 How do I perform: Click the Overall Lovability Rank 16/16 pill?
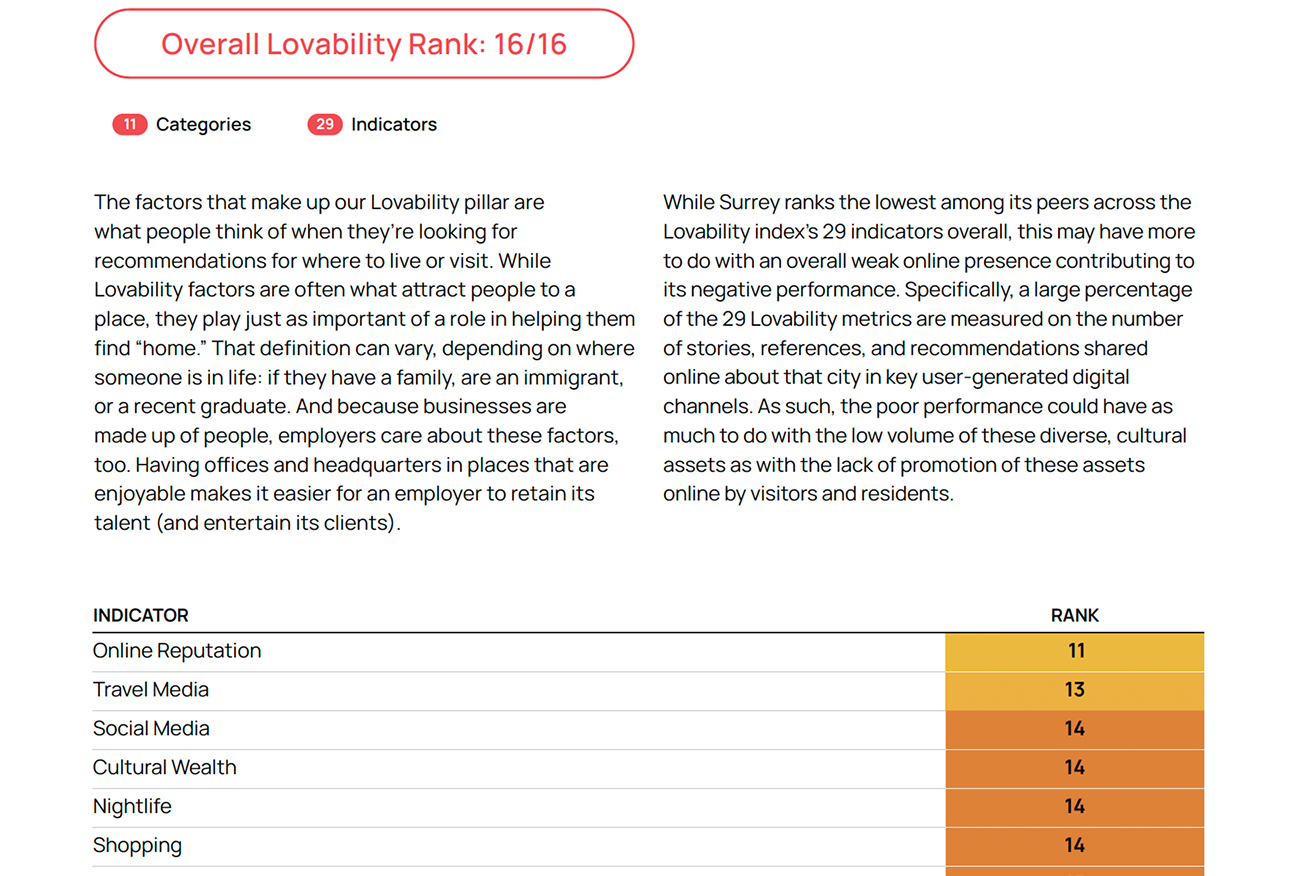(364, 44)
